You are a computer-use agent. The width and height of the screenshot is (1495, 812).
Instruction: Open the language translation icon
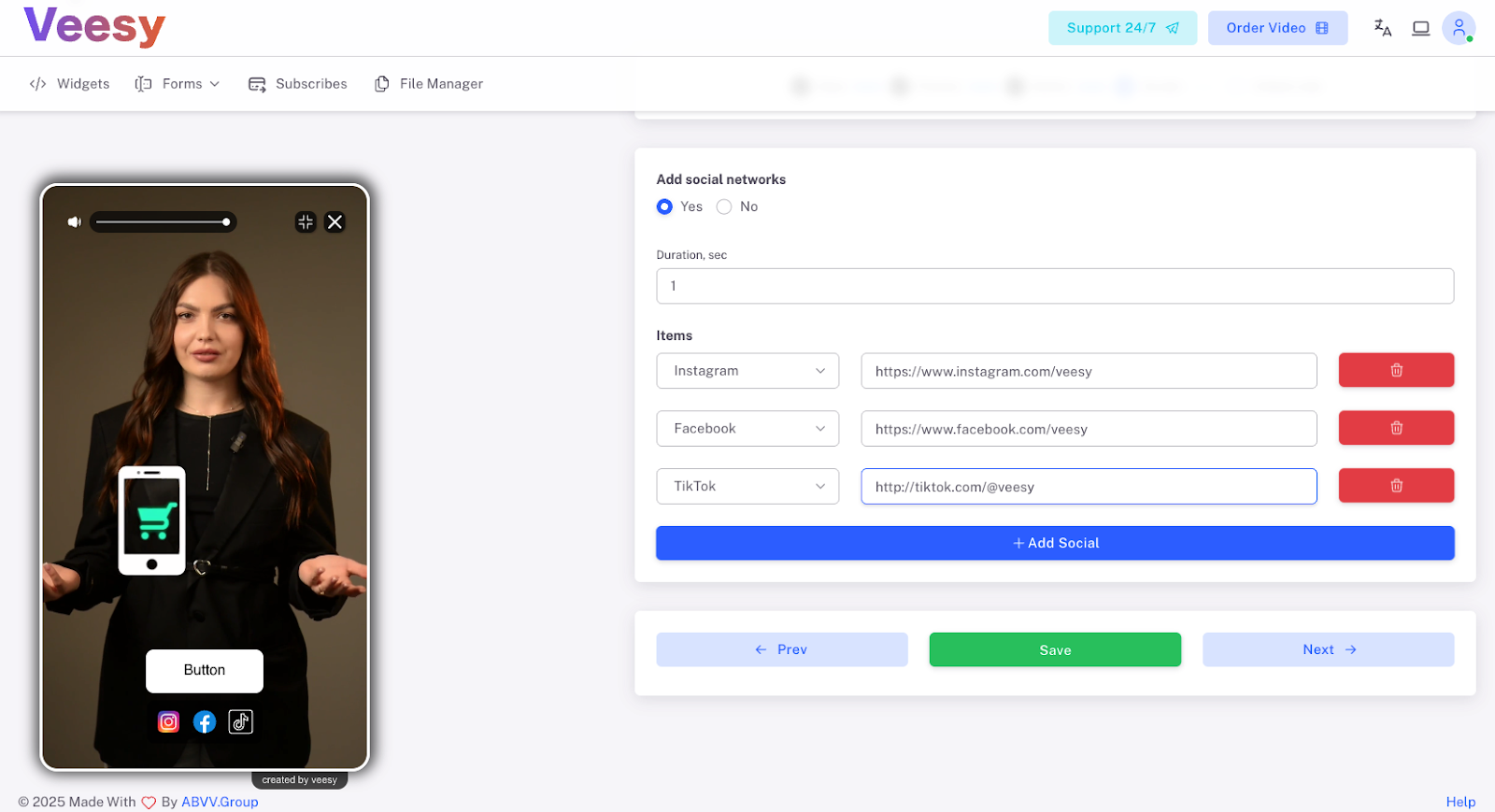(1383, 28)
